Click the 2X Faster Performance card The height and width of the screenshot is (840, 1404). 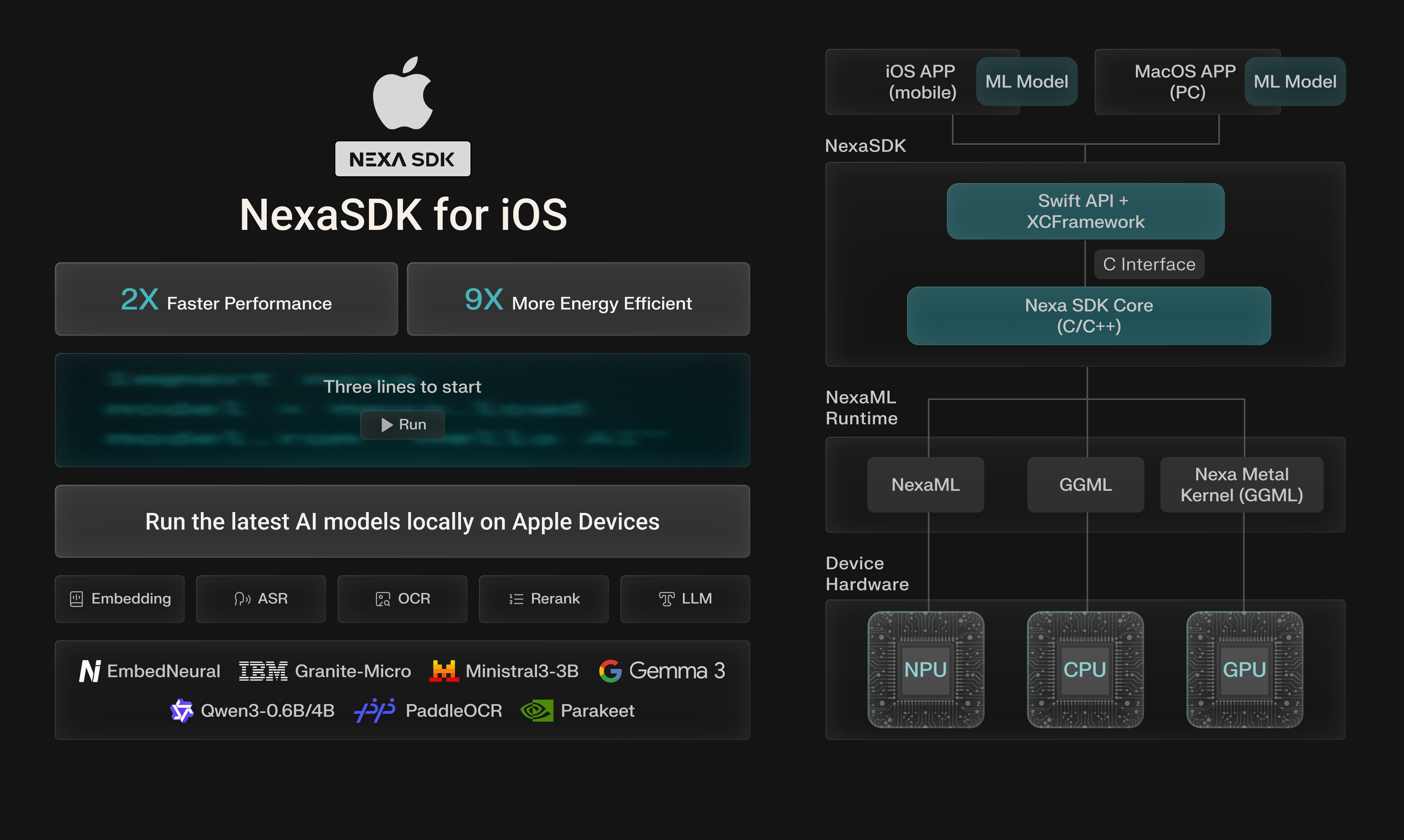click(226, 299)
